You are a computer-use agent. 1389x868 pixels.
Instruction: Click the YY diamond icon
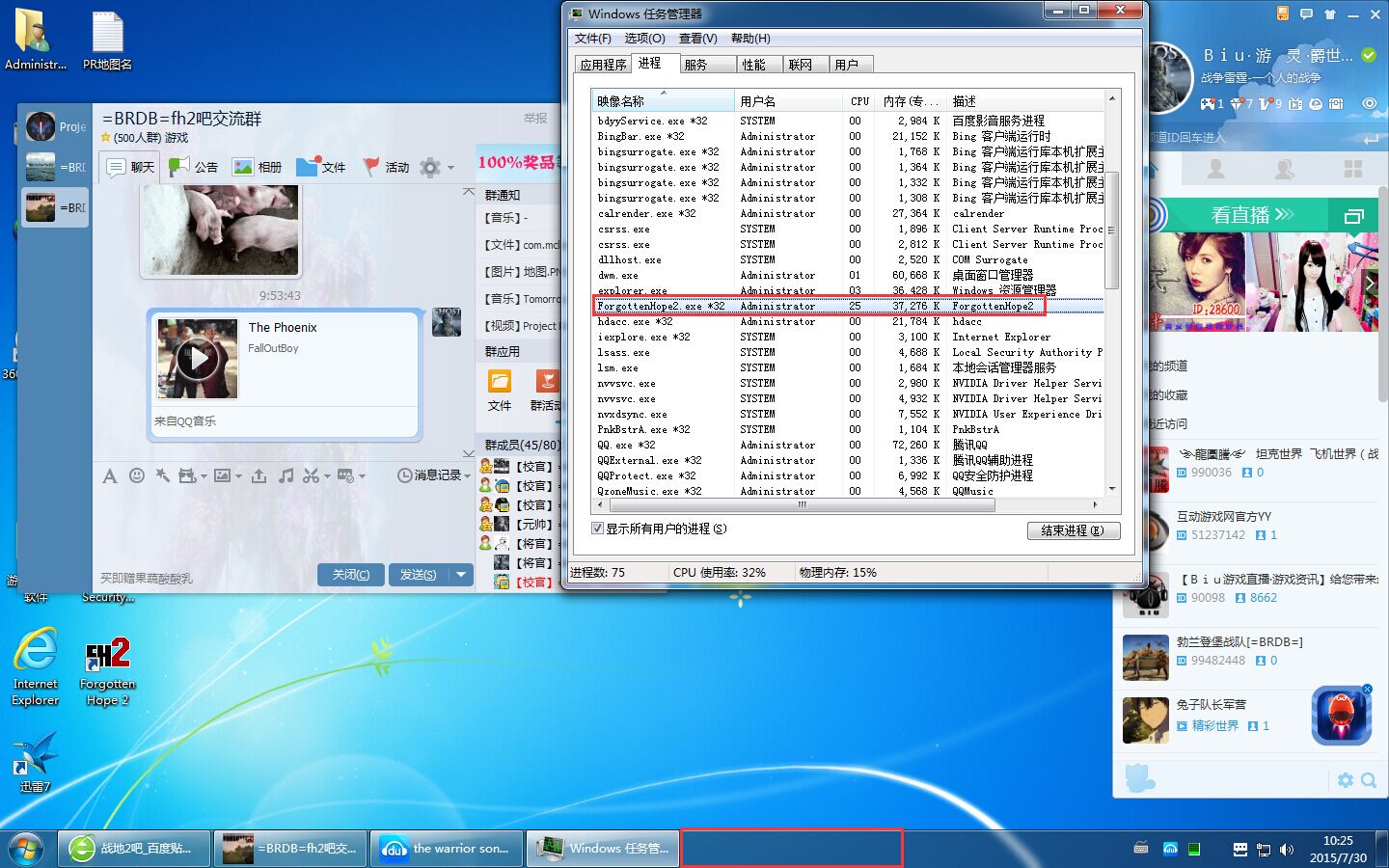point(1238,103)
